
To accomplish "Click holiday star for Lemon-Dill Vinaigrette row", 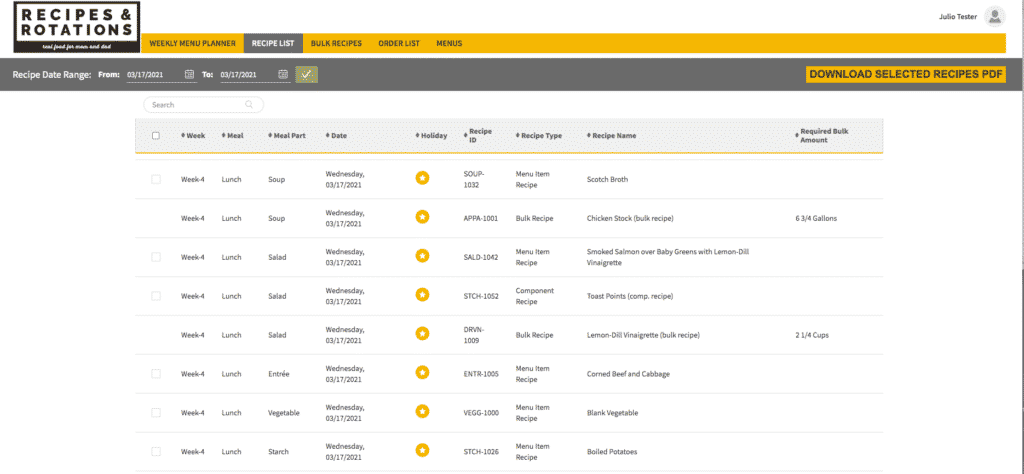I will pyautogui.click(x=423, y=334).
